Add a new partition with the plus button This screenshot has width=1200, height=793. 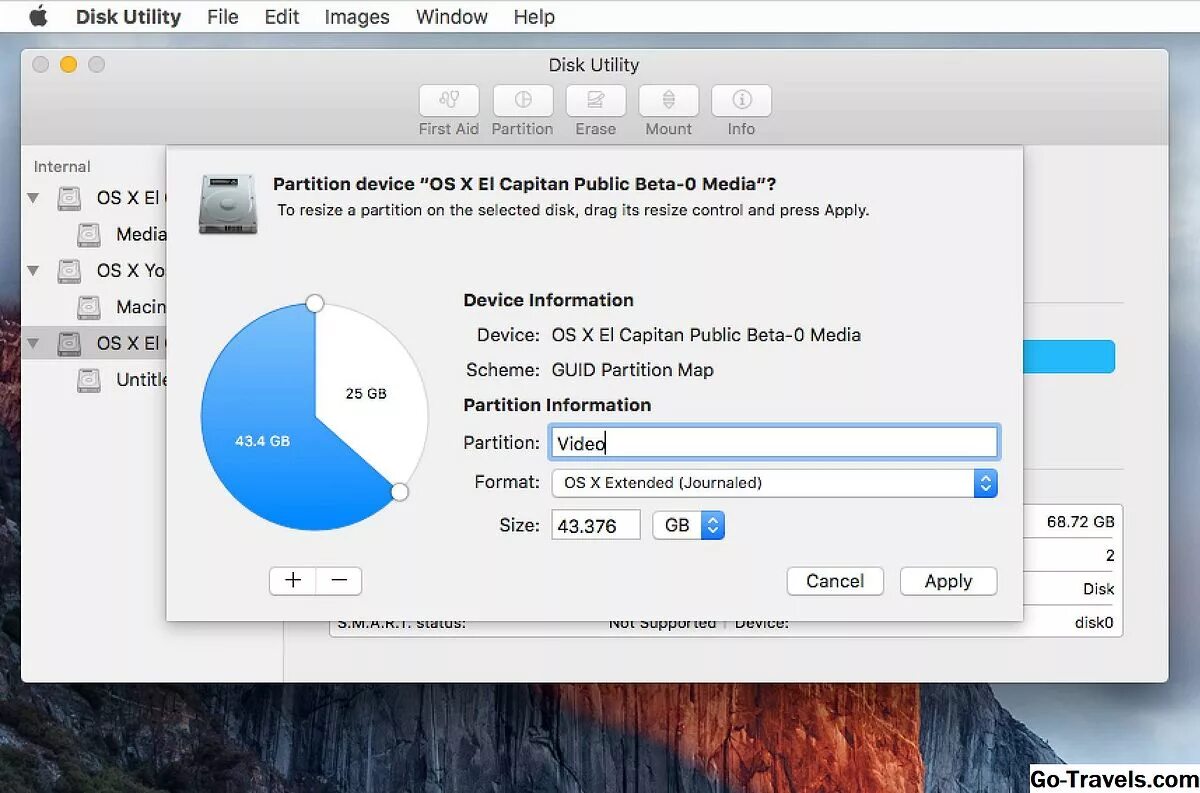point(292,580)
